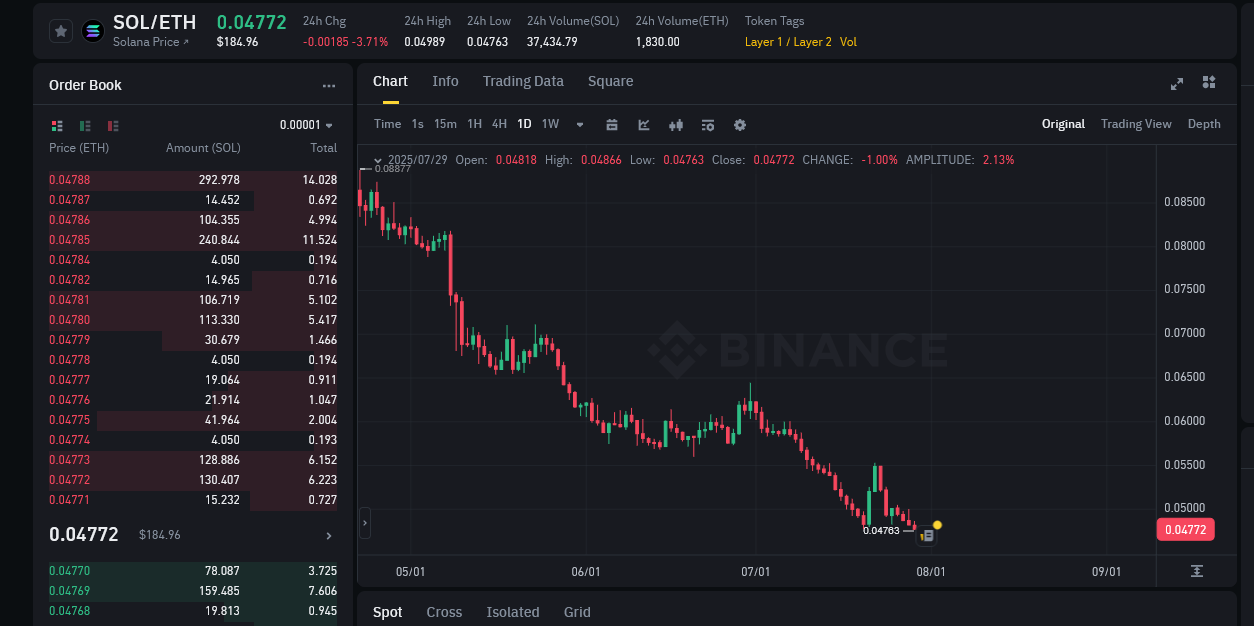This screenshot has width=1254, height=626.
Task: Select the 1H chart interval
Action: 474,124
